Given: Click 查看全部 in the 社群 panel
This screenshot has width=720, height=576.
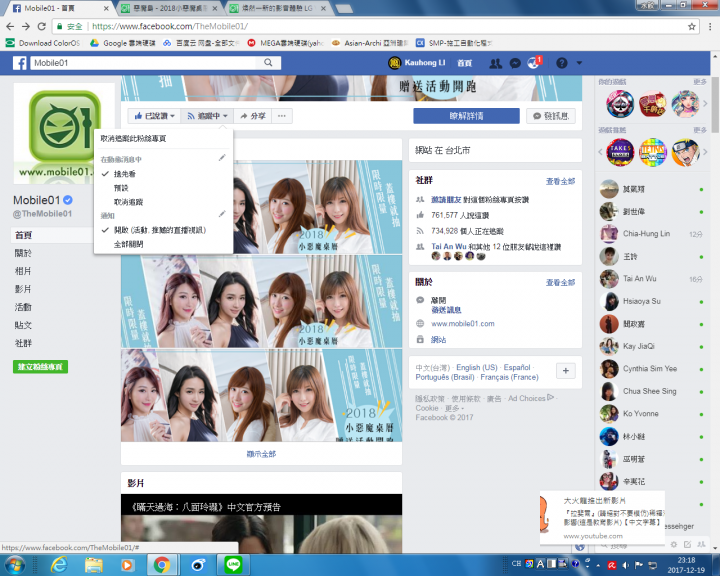Looking at the screenshot, I should tap(560, 181).
